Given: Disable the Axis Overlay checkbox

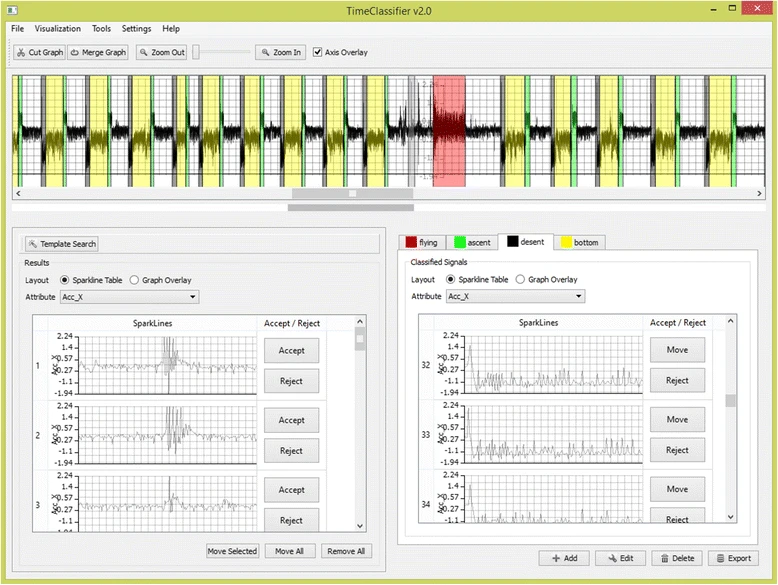Looking at the screenshot, I should (318, 52).
